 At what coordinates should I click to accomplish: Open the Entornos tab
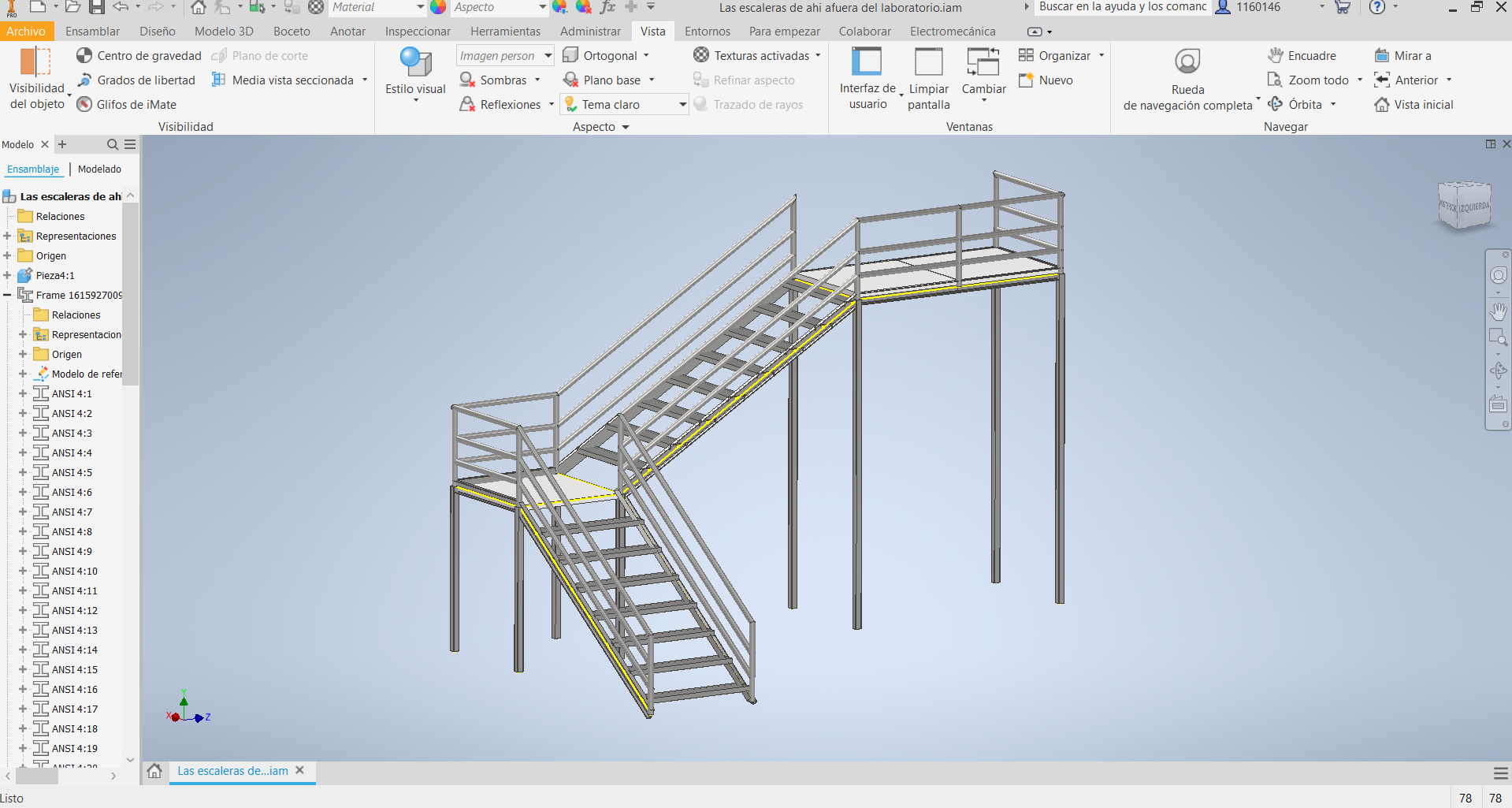708,32
